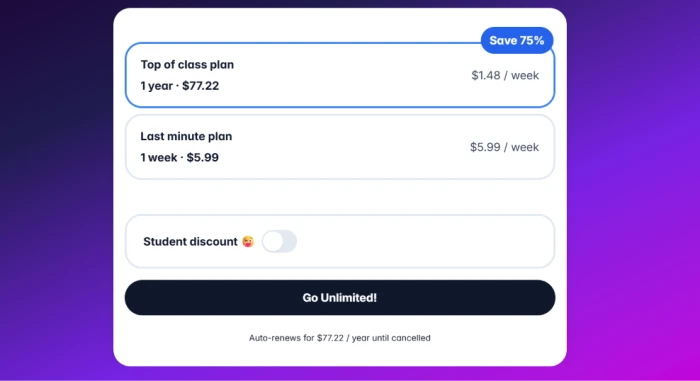
Task: Click the $1.48 / week price
Action: pyautogui.click(x=505, y=75)
